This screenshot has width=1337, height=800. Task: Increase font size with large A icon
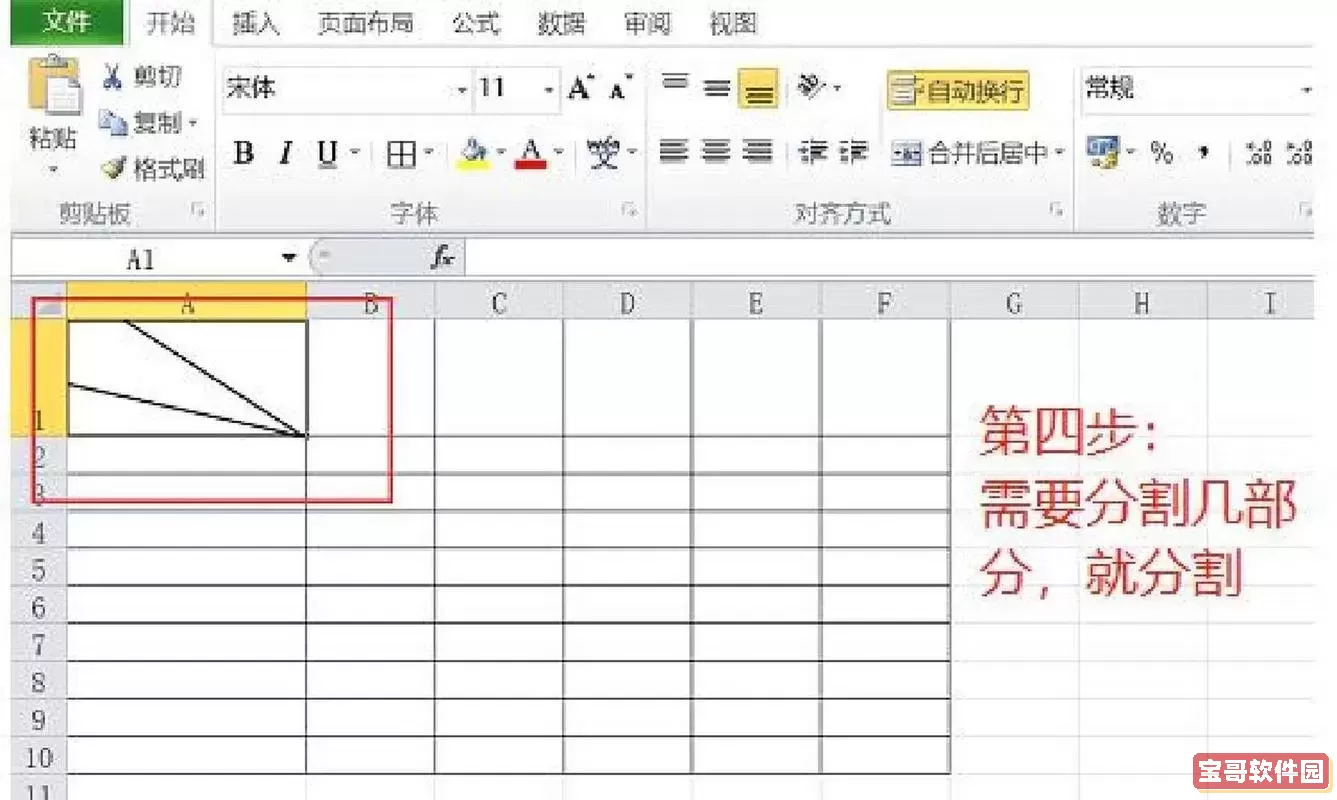581,89
